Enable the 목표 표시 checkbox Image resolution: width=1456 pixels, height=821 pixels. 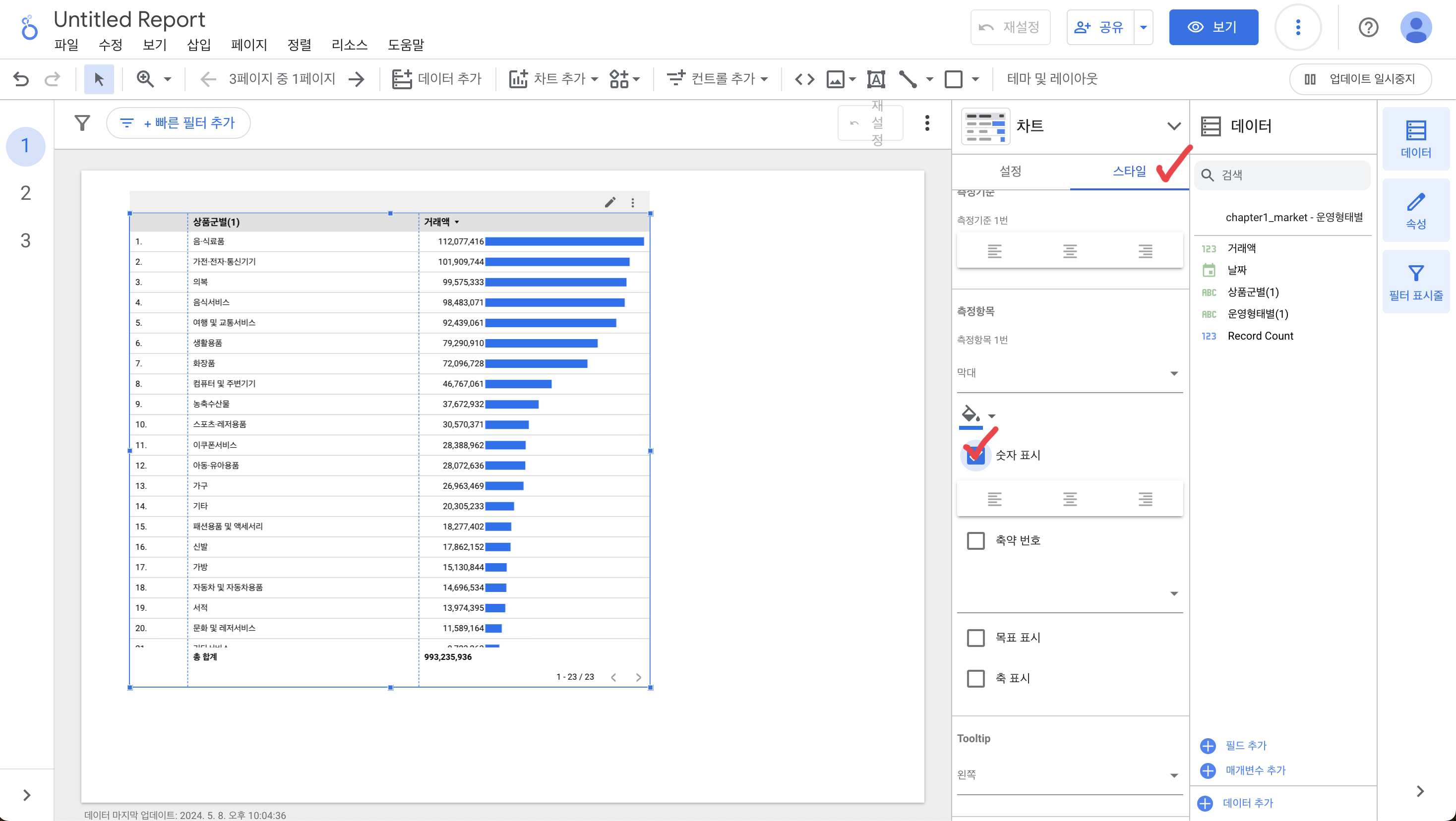(x=975, y=638)
